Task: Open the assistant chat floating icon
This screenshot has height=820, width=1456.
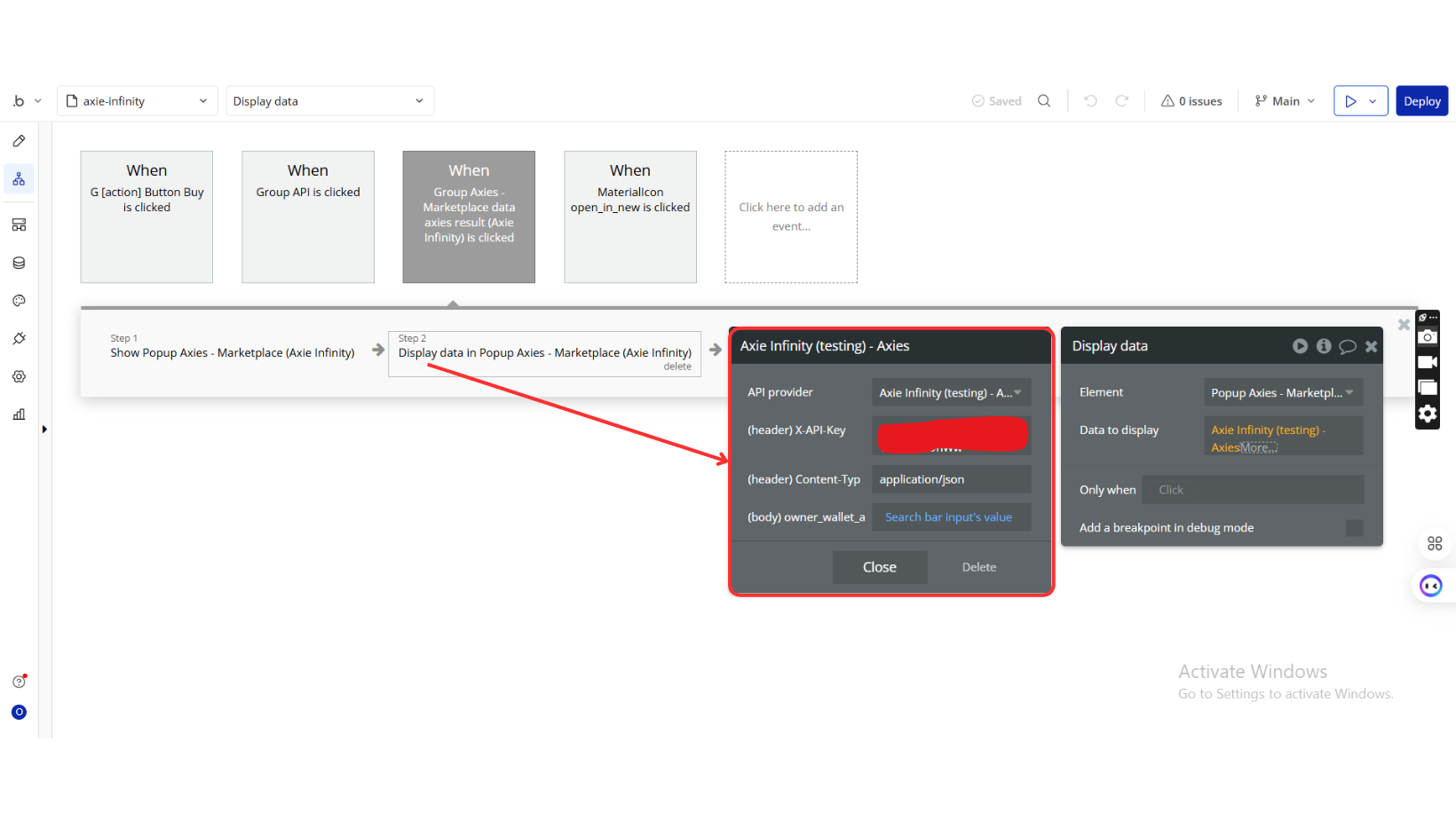Action: click(x=1431, y=586)
